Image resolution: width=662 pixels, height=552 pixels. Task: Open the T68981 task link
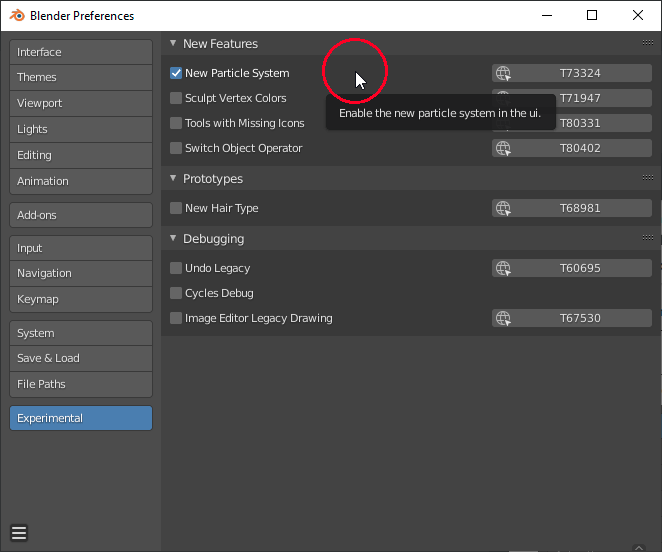pyautogui.click(x=572, y=208)
